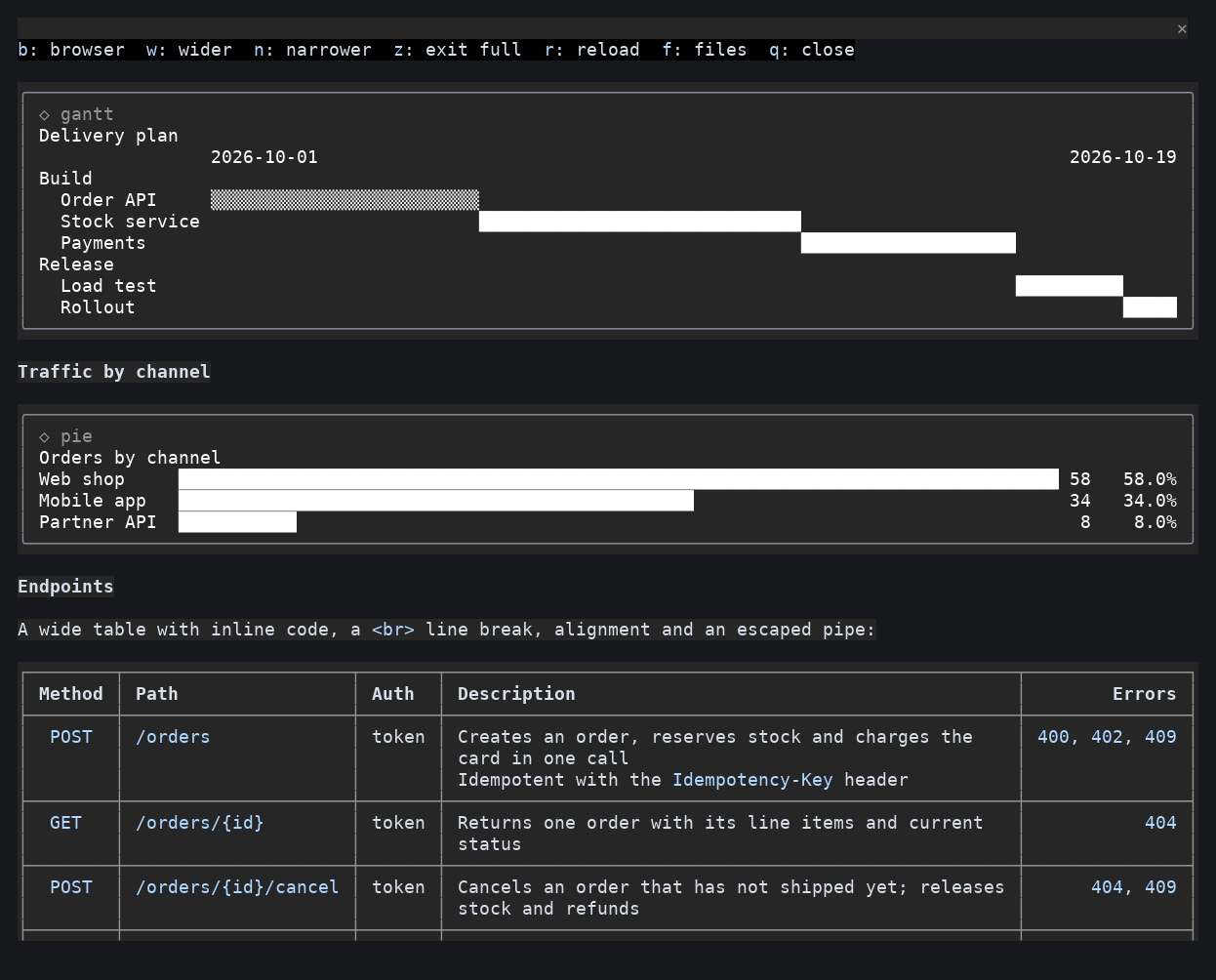Click the '404, 409' errors cell
Image resolution: width=1216 pixels, height=980 pixels.
[1134, 887]
